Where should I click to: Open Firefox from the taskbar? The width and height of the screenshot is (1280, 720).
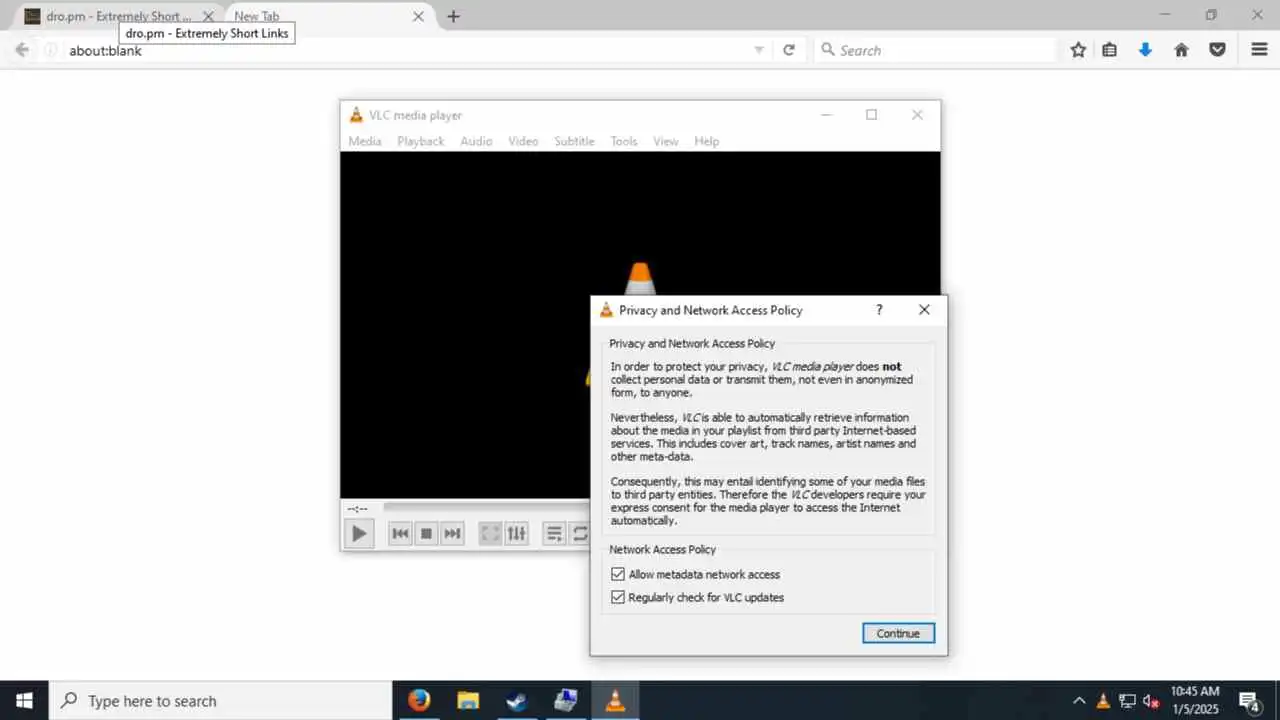pyautogui.click(x=419, y=701)
